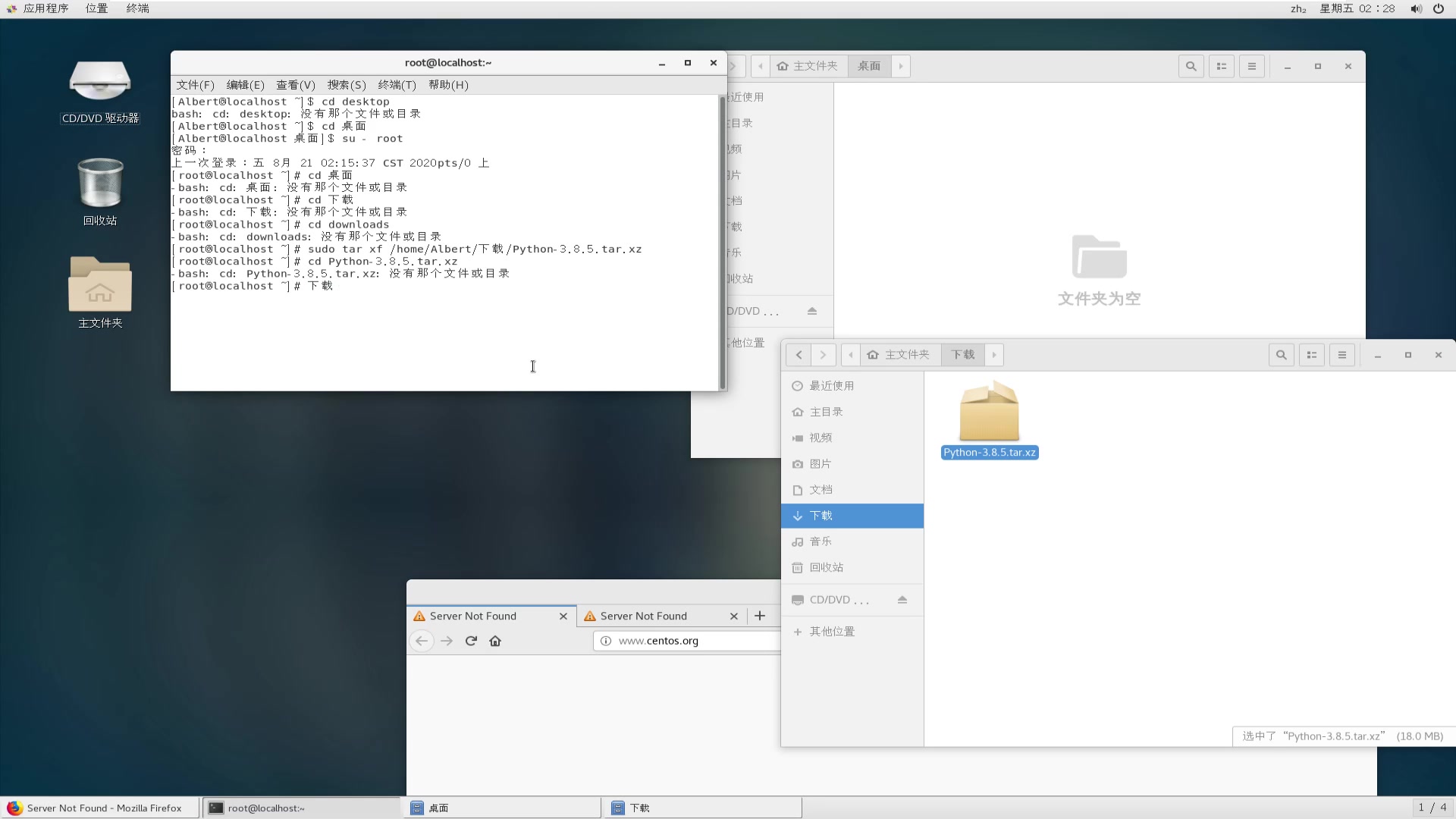Viewport: 1456px width, 819px height.
Task: Open the hamburger menu in the Downloads window
Action: [x=1341, y=354]
